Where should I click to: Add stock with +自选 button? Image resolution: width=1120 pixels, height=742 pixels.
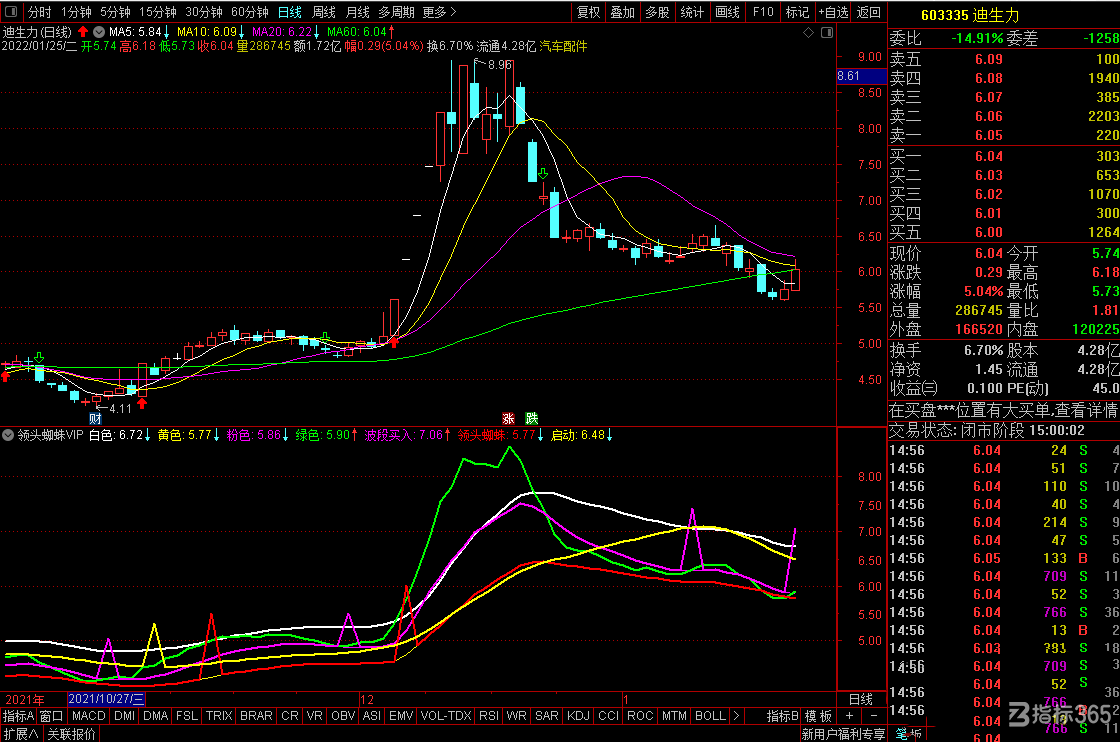click(834, 12)
